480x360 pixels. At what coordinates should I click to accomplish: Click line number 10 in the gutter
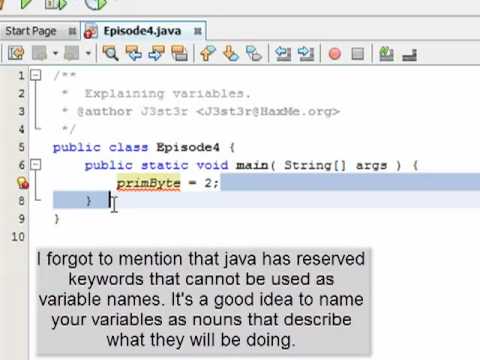click(18, 237)
